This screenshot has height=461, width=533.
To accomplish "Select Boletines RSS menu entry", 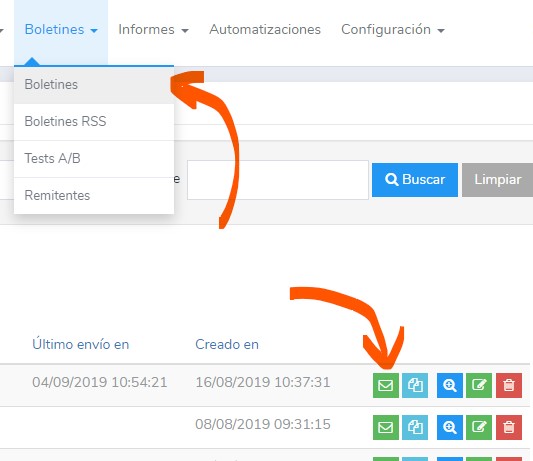I will [94, 122].
